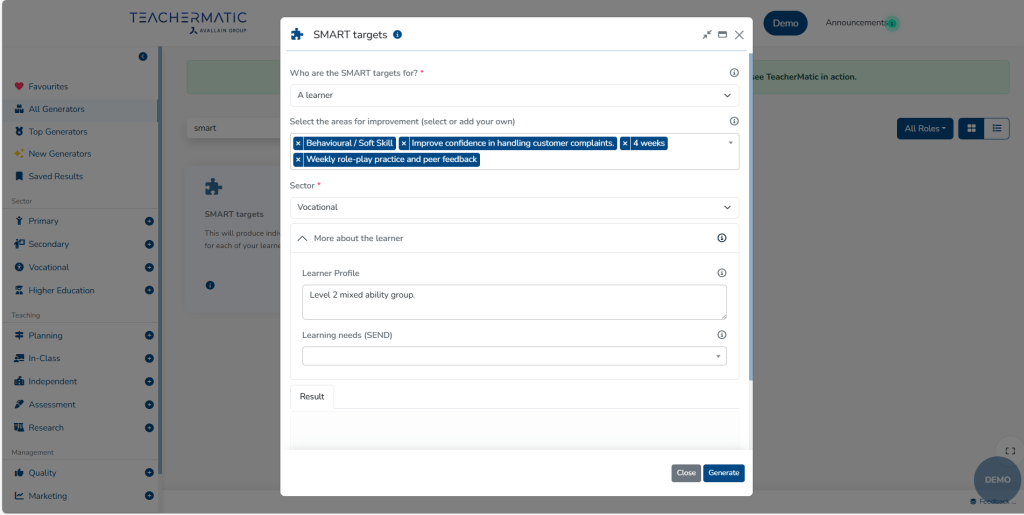Select the Result tab
The height and width of the screenshot is (515, 1024).
pos(312,397)
